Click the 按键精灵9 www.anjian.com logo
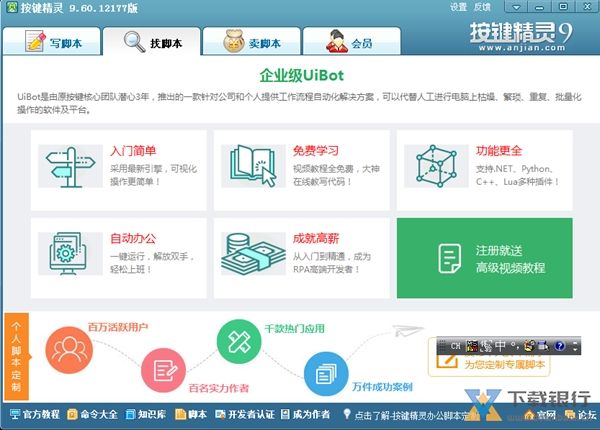This screenshot has height=430, width=600. (521, 36)
